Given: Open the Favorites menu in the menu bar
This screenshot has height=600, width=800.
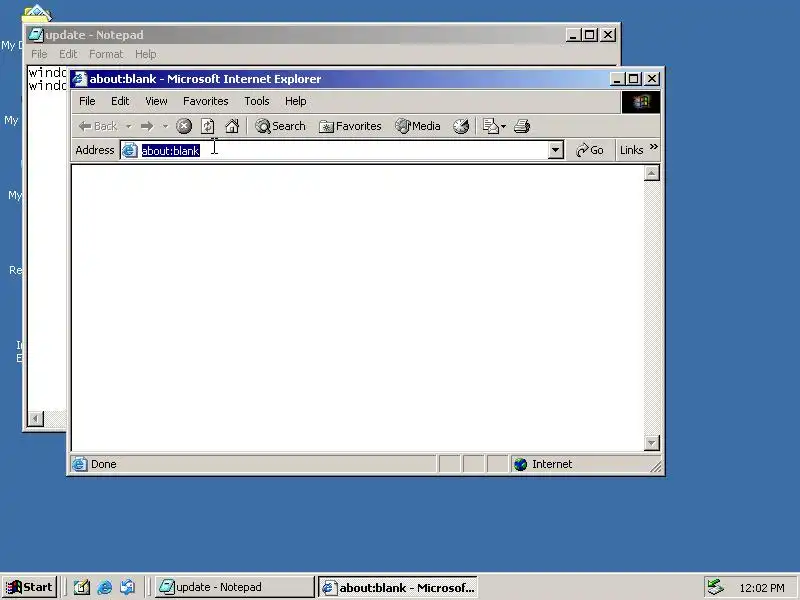Looking at the screenshot, I should tap(206, 101).
